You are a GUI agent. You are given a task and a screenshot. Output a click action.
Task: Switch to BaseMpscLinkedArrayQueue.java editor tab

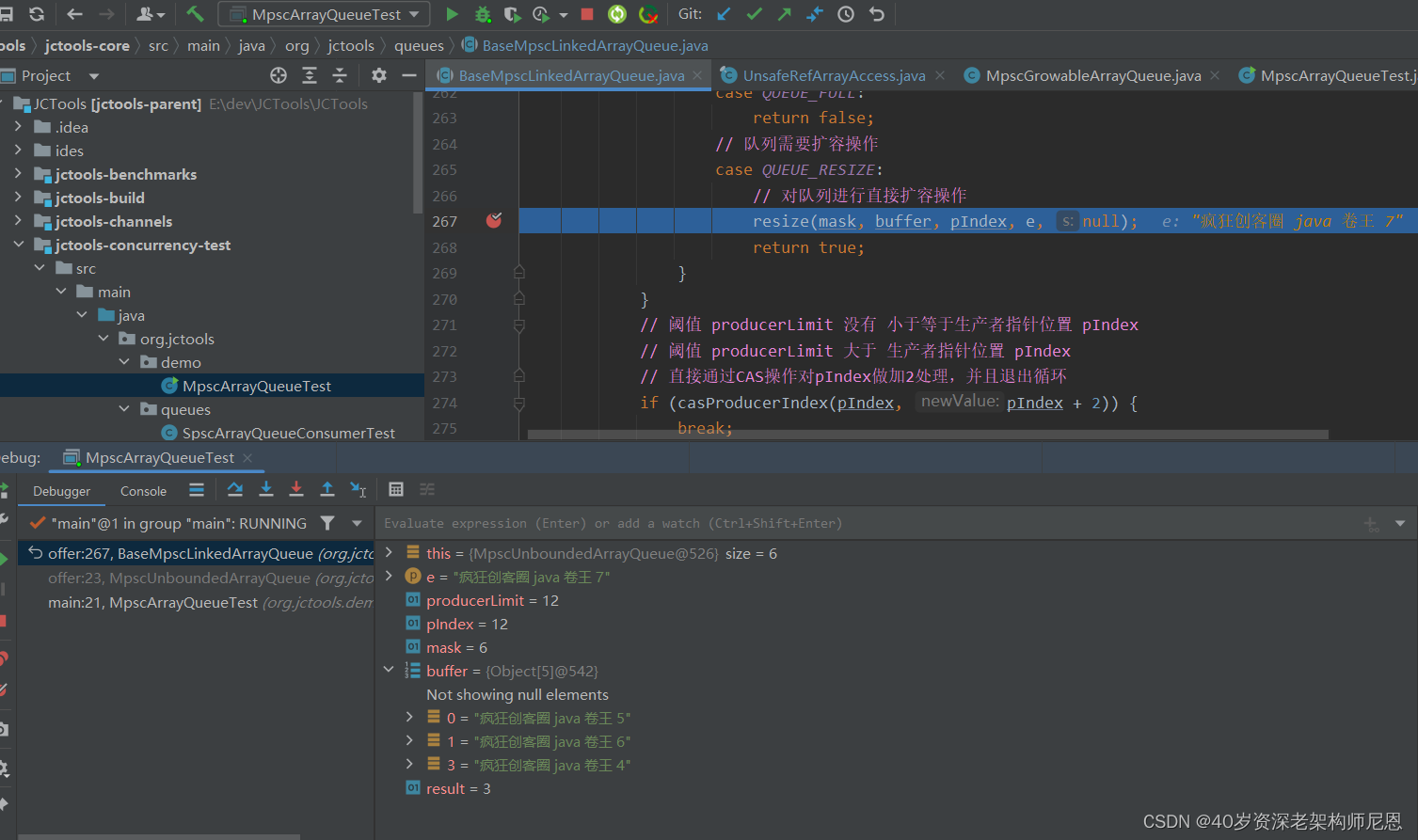point(571,76)
